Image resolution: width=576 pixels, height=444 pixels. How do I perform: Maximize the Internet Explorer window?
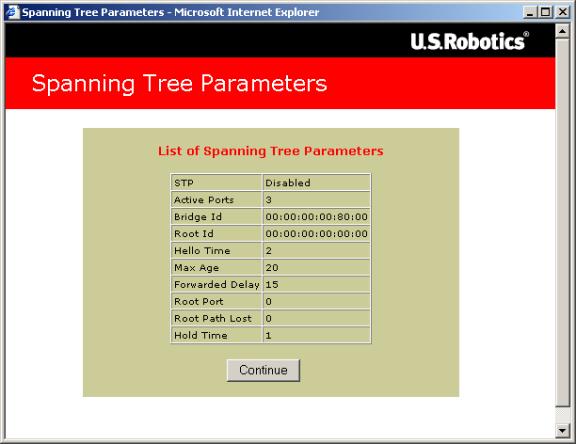[546, 12]
